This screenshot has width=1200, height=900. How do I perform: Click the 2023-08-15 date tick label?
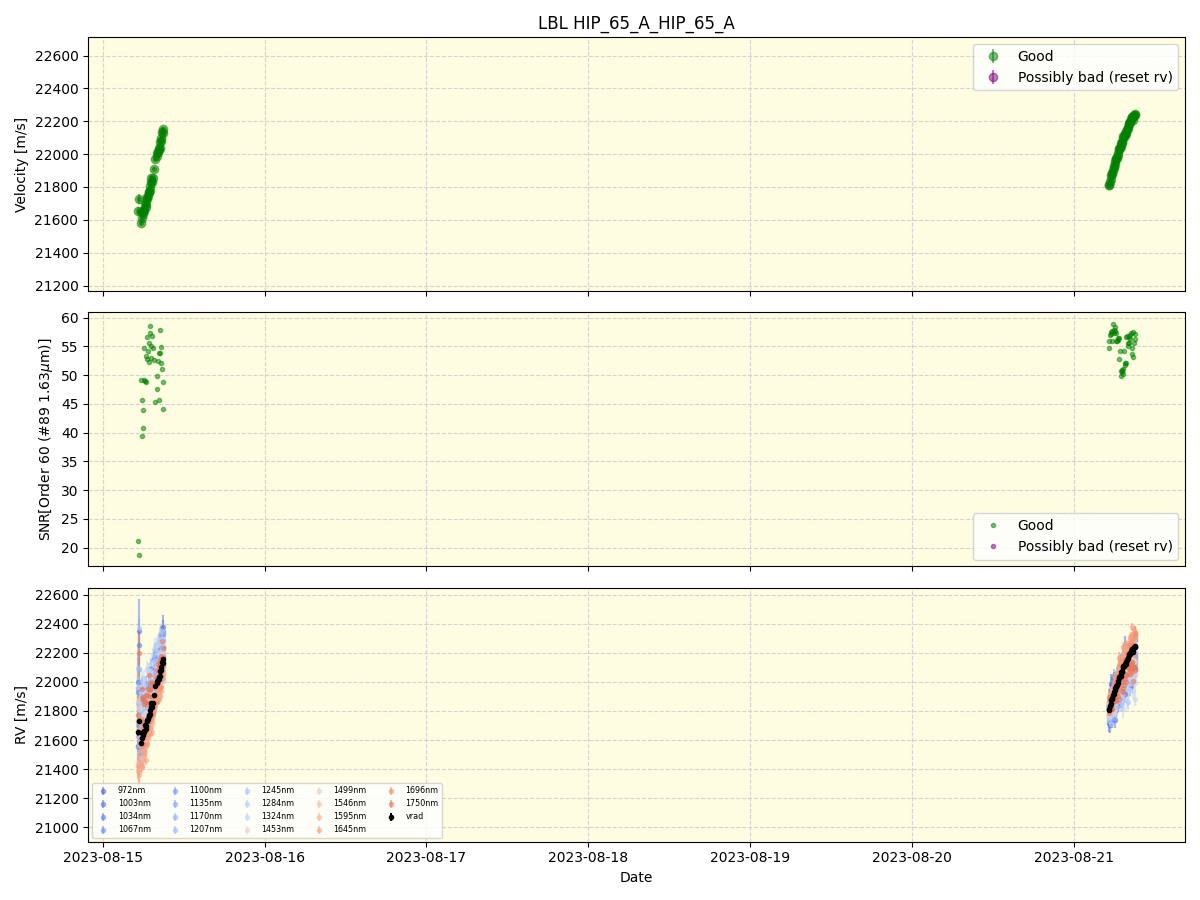pos(104,858)
